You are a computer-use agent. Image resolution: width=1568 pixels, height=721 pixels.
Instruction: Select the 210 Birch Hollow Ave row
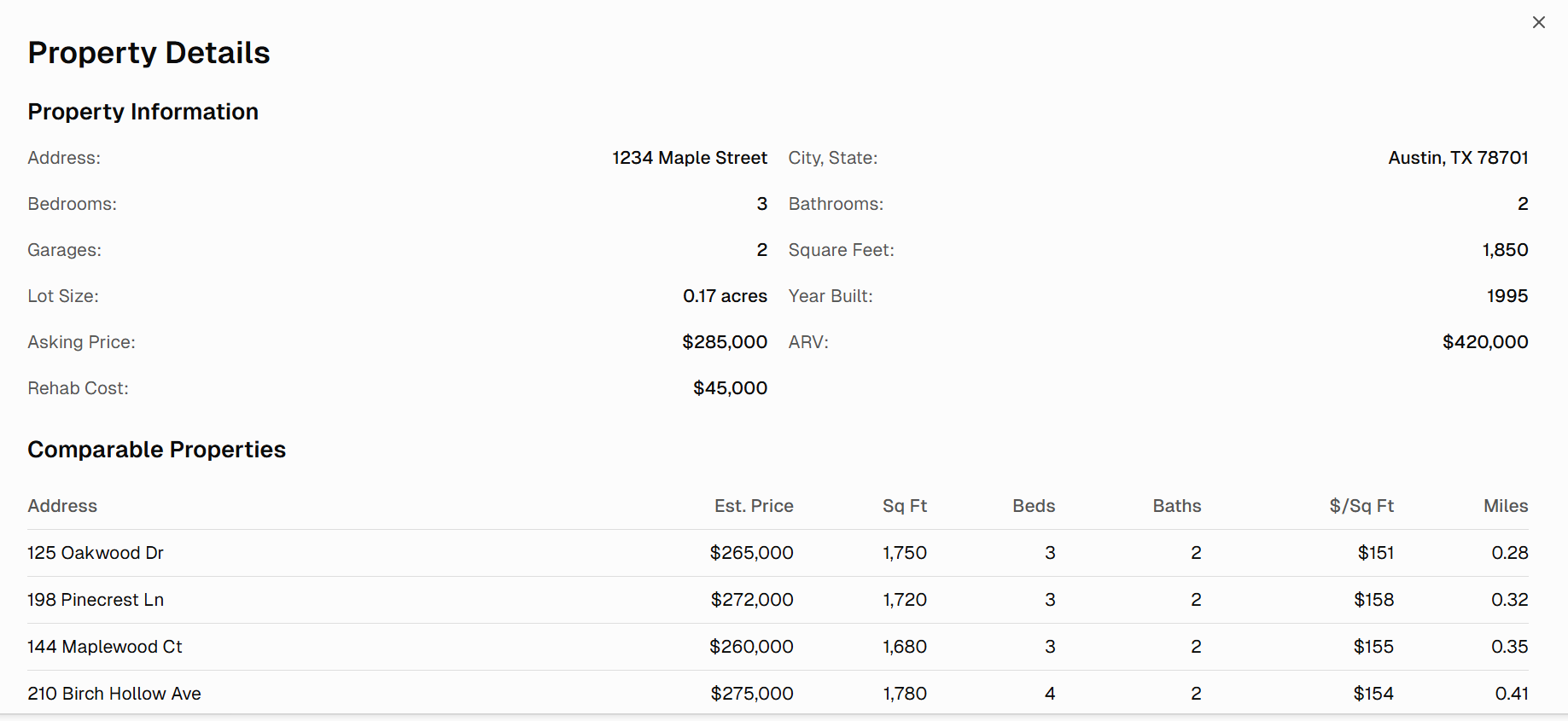click(x=114, y=694)
